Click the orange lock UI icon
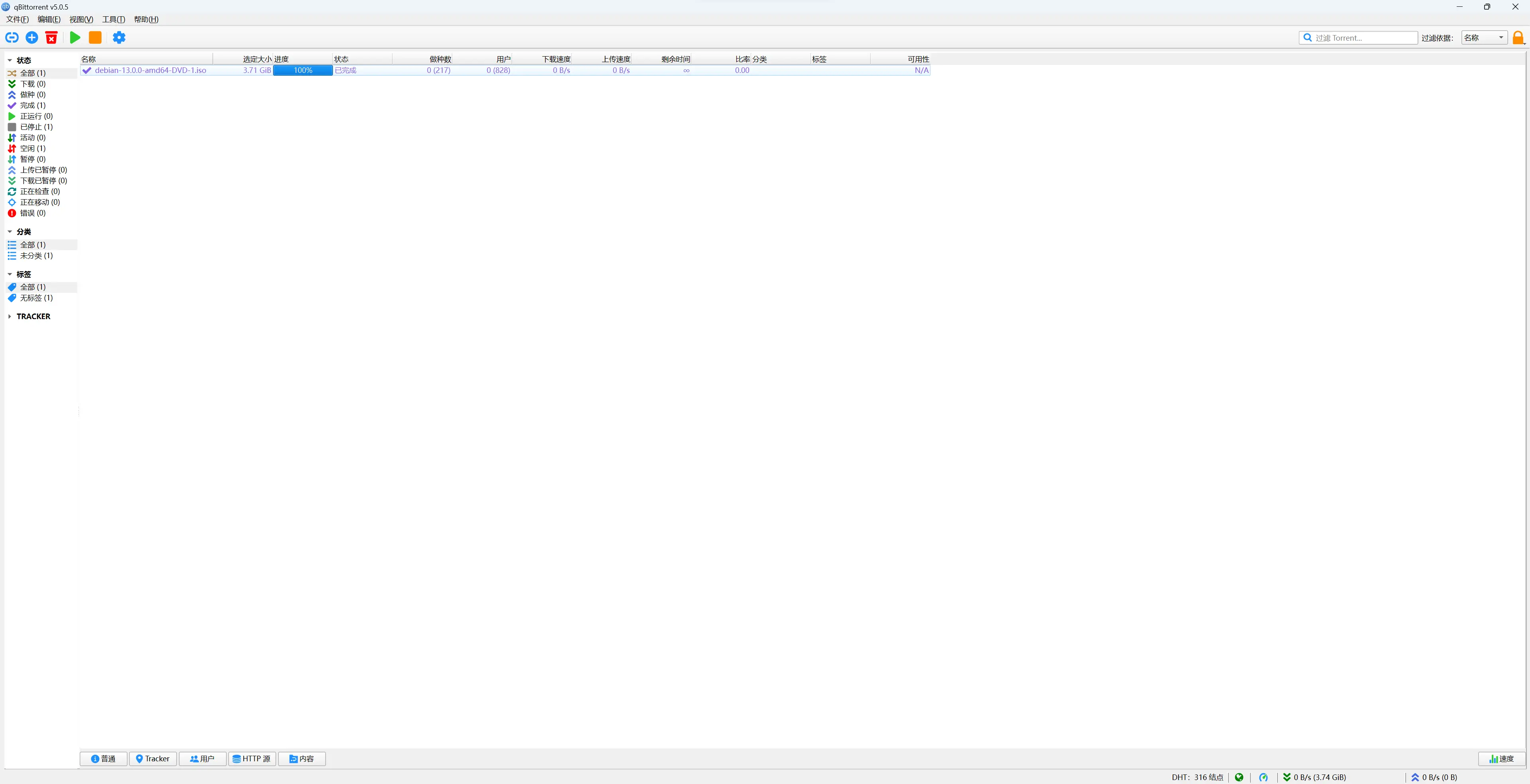This screenshot has width=1530, height=784. click(1518, 37)
